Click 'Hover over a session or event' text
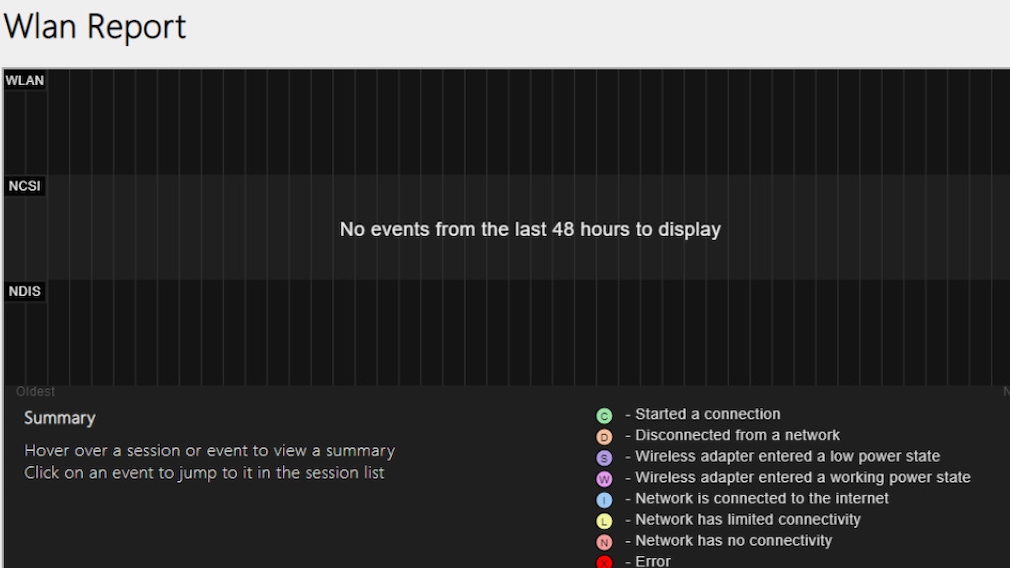 click(209, 451)
